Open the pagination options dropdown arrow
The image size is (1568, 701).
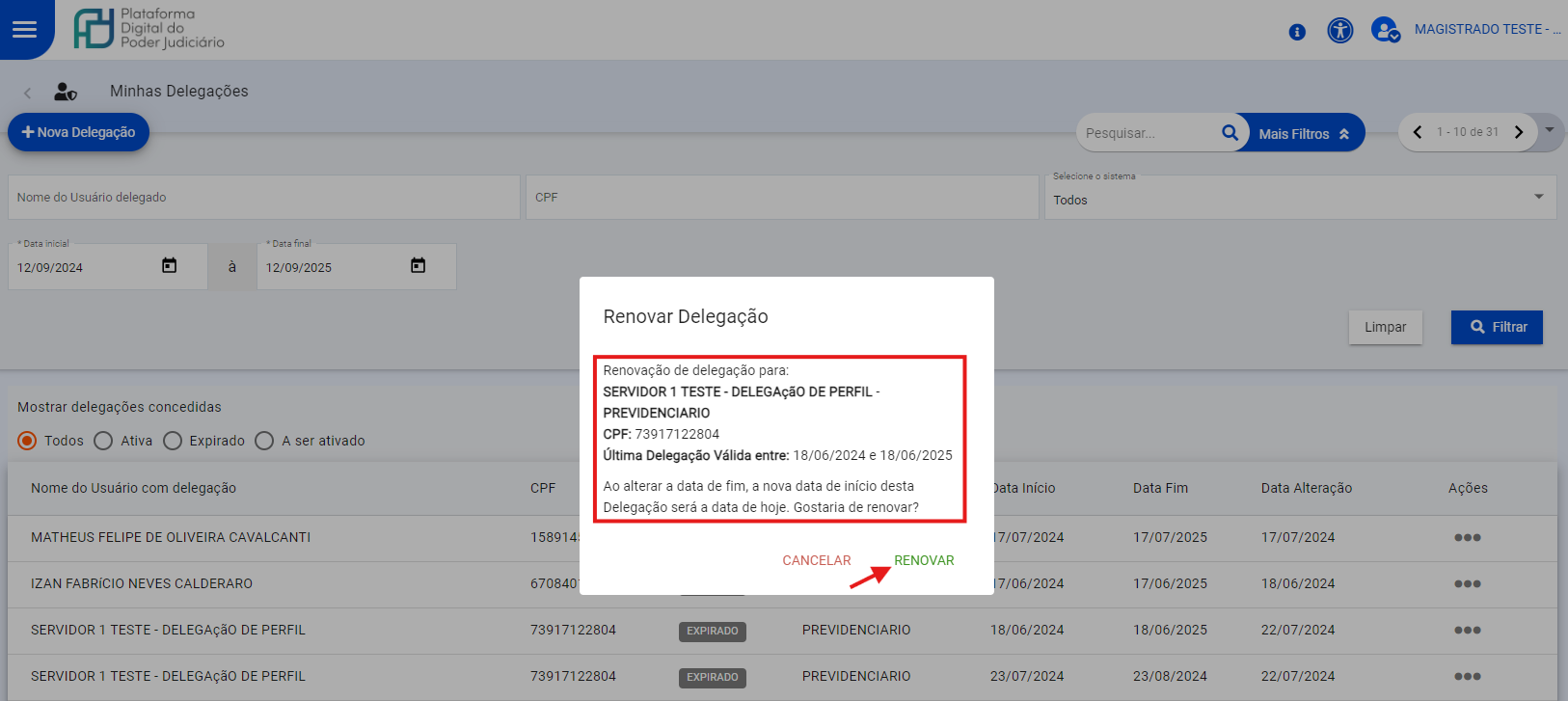pyautogui.click(x=1550, y=129)
